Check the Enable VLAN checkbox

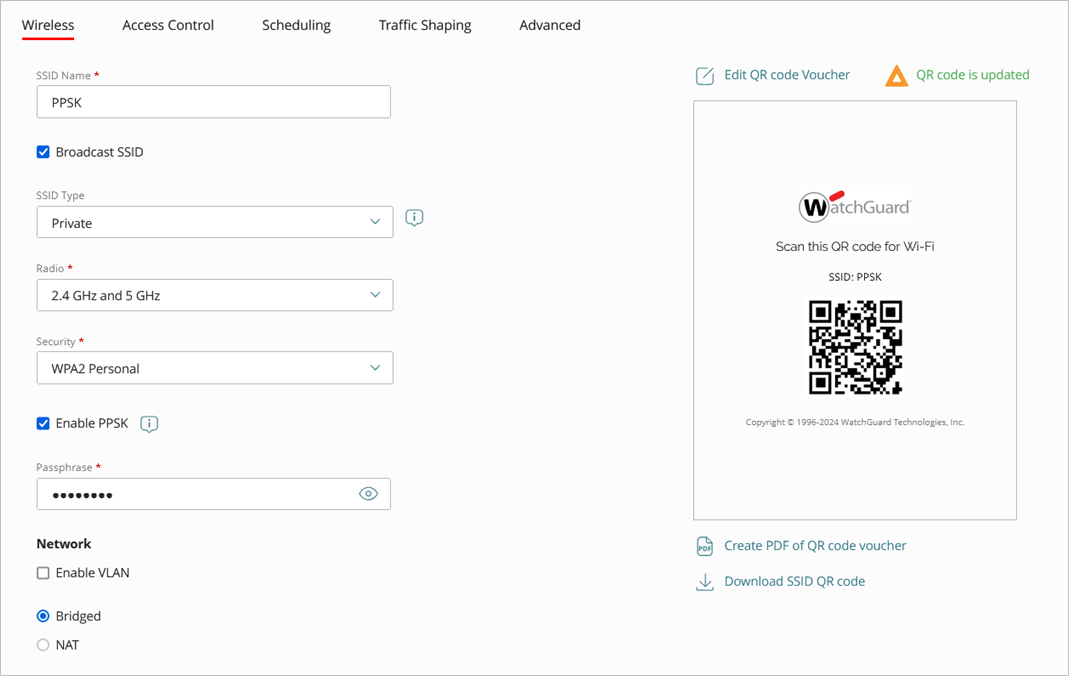click(x=43, y=573)
